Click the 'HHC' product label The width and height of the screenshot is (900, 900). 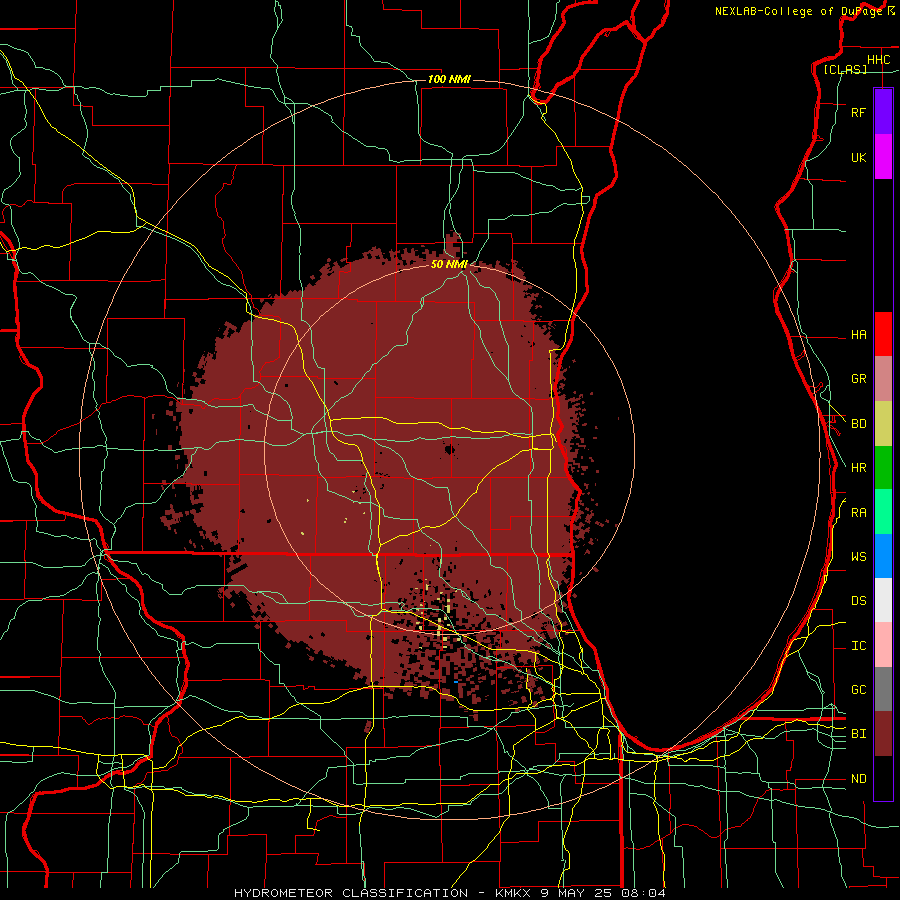(879, 60)
